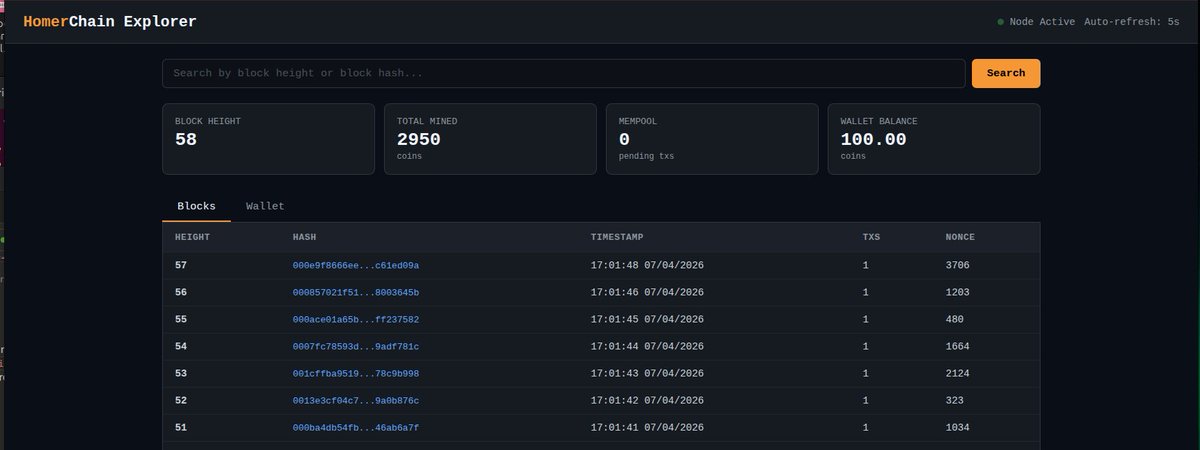1200x450 pixels.
Task: Open block hash 000e9f8666ee...c61ed09a
Action: coord(356,265)
